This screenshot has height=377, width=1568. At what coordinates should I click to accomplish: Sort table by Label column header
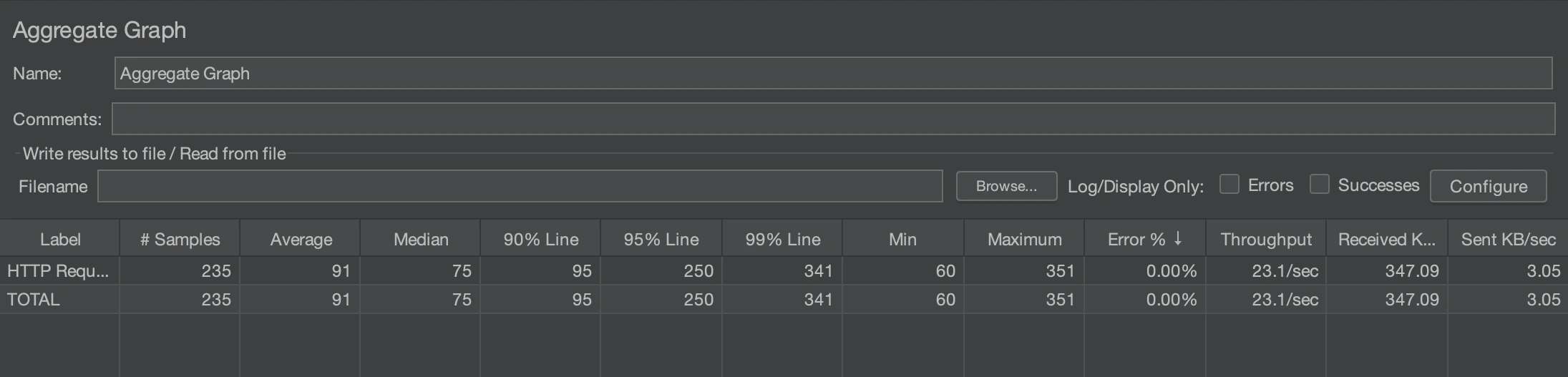pyautogui.click(x=60, y=240)
